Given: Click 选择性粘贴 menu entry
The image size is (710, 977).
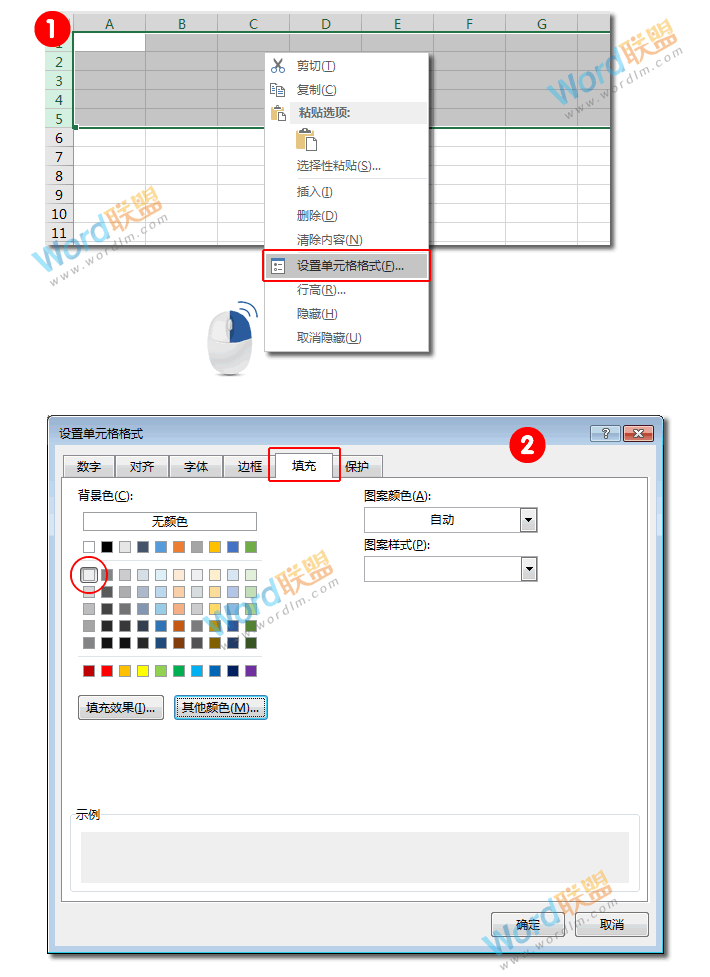Looking at the screenshot, I should pyautogui.click(x=338, y=166).
